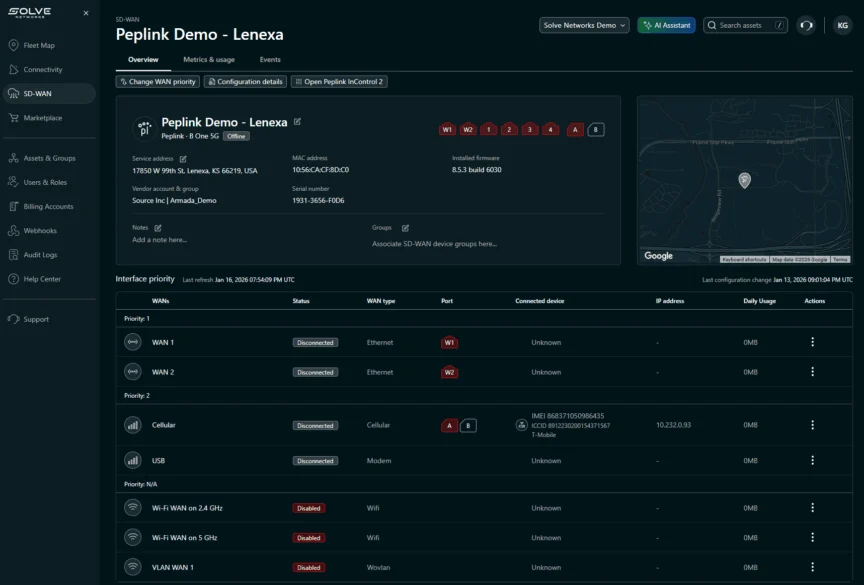Image resolution: width=864 pixels, height=585 pixels.
Task: Switch to the Events tab
Action: point(270,60)
